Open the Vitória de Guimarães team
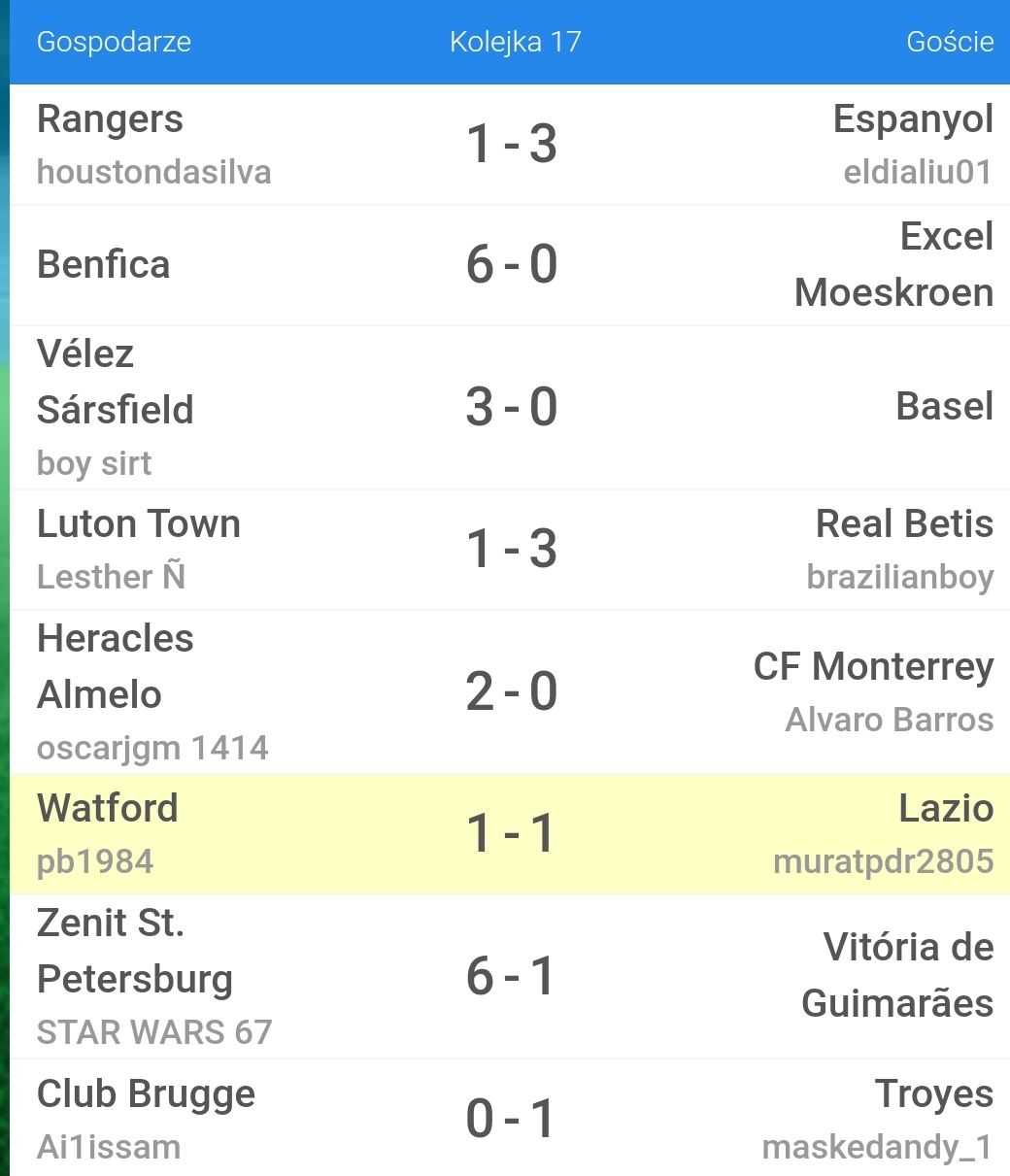The image size is (1010, 1176). [897, 975]
